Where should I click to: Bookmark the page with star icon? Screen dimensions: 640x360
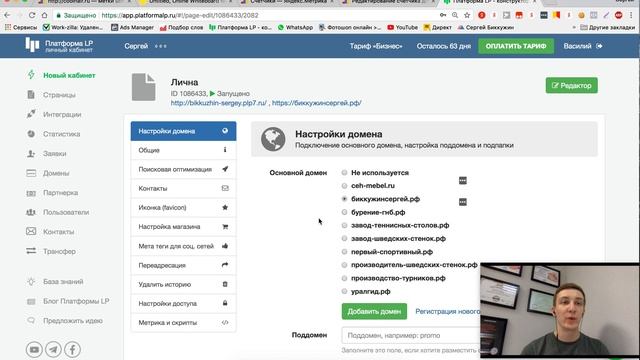click(467, 15)
